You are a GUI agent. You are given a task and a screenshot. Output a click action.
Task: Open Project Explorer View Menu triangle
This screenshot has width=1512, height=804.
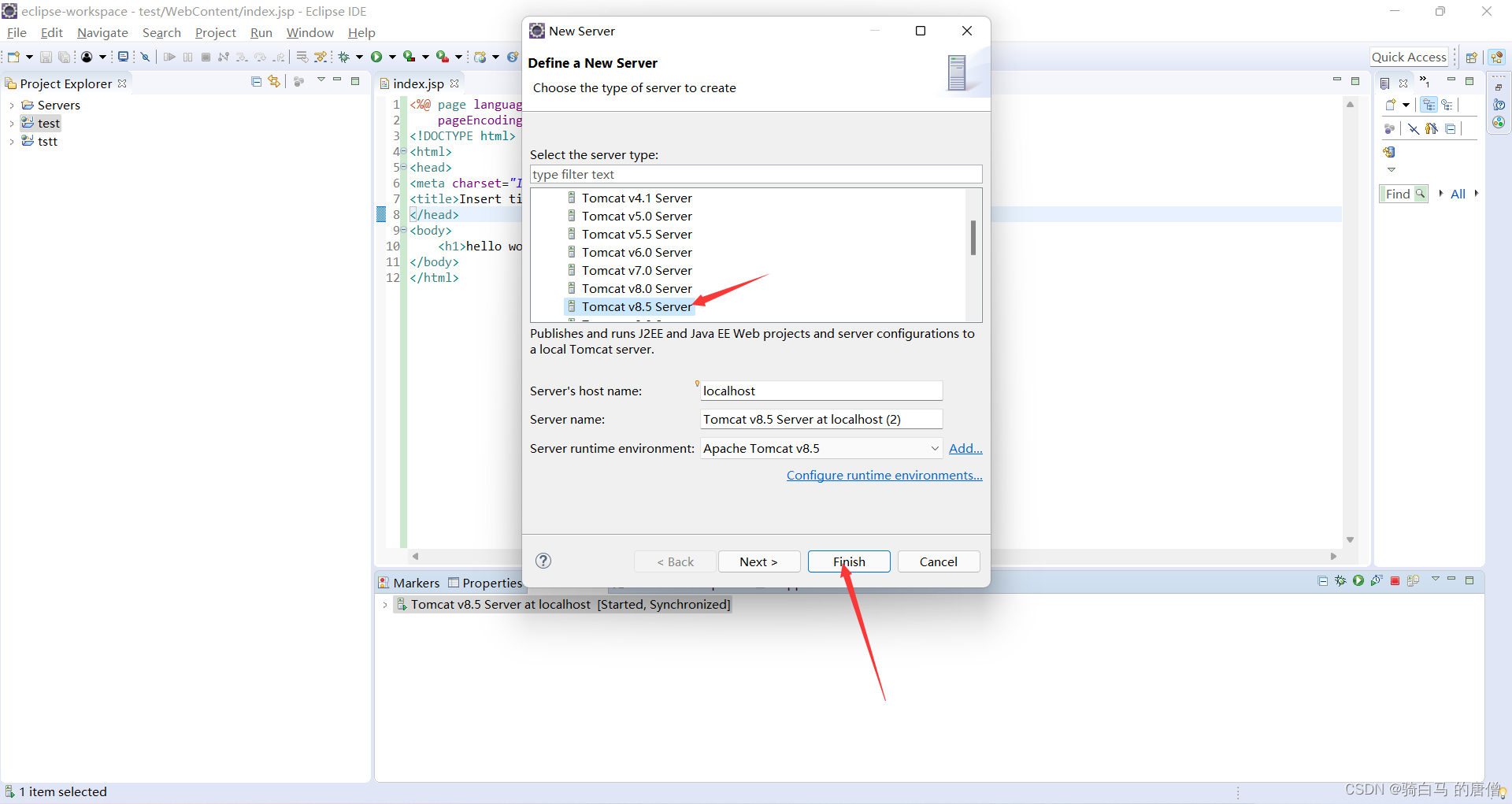tap(321, 80)
